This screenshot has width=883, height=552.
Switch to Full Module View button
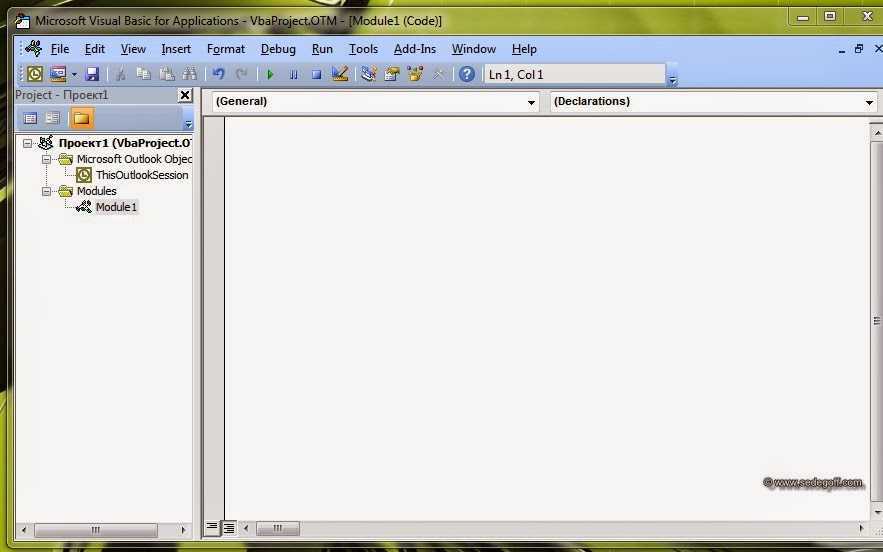[229, 527]
